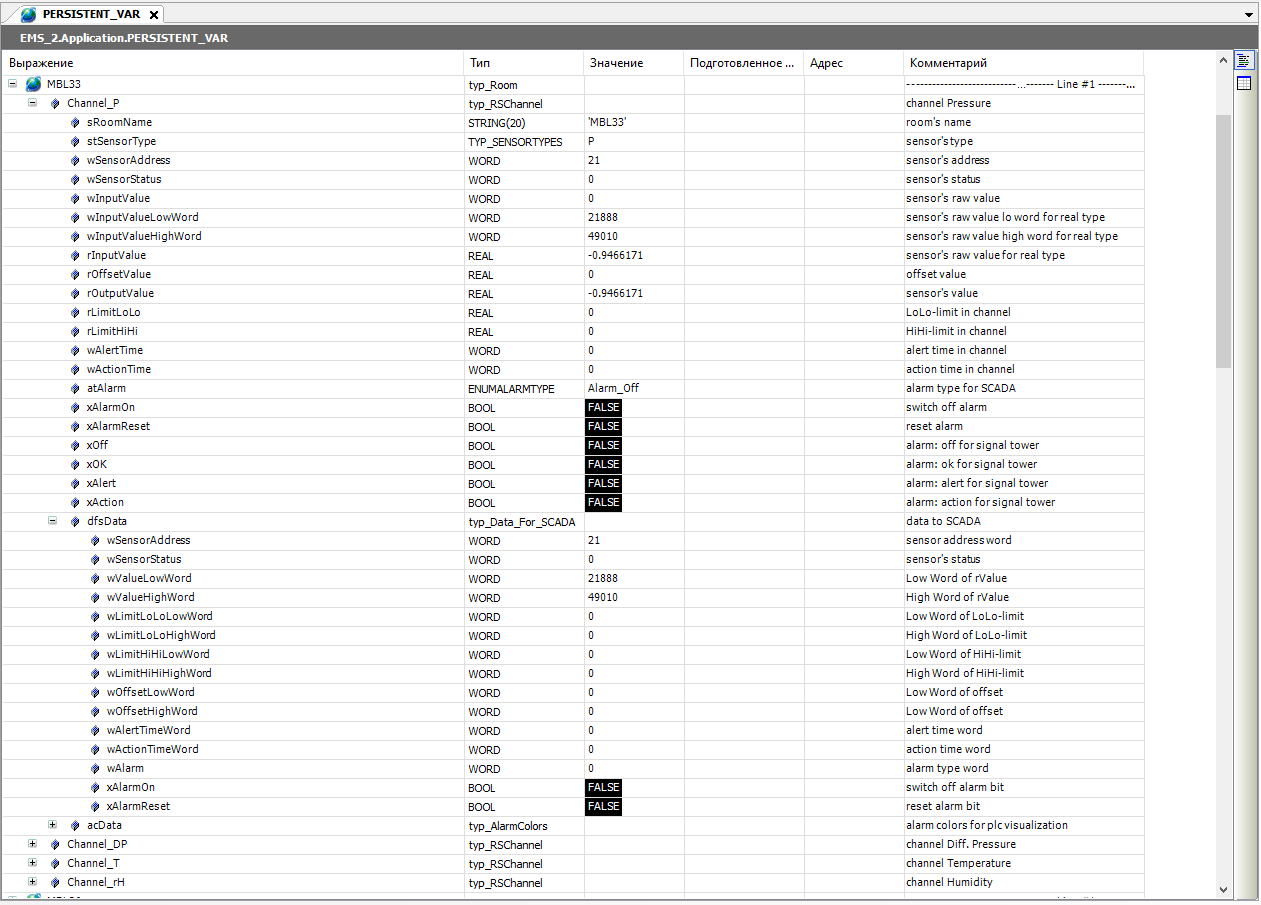The width and height of the screenshot is (1261, 905).
Task: Select the wLimitHiHiHighWord row
Action: (x=573, y=673)
